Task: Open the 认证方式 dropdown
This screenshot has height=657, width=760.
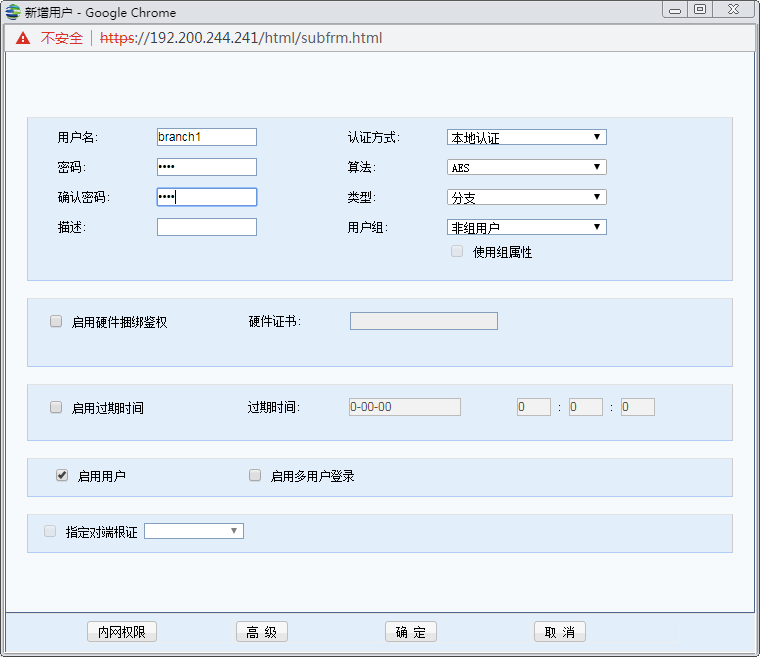Action: tap(526, 137)
